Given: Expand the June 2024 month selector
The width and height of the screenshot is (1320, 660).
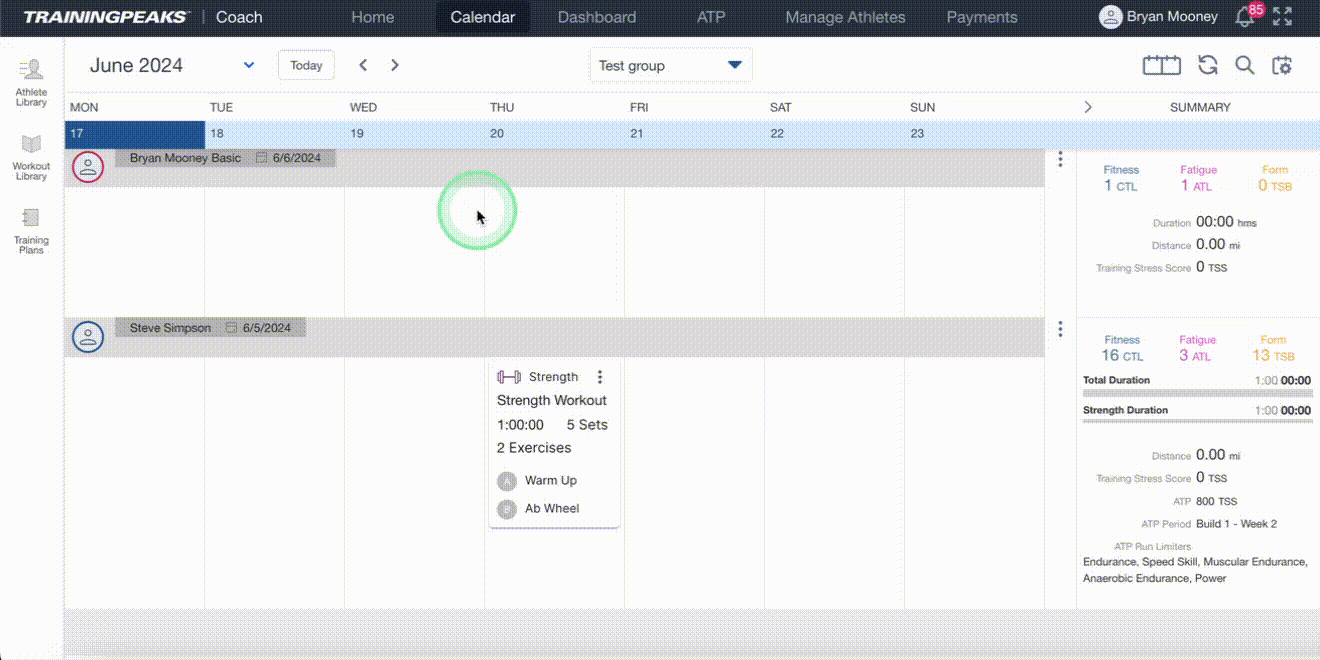Looking at the screenshot, I should 248,65.
